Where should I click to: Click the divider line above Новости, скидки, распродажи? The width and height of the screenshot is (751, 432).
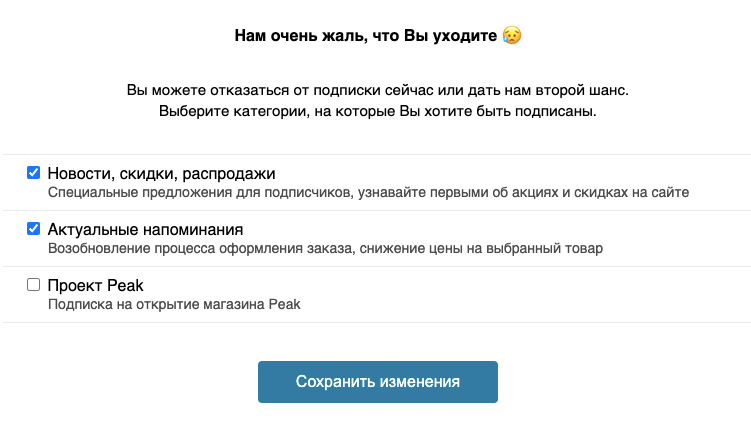(377, 154)
